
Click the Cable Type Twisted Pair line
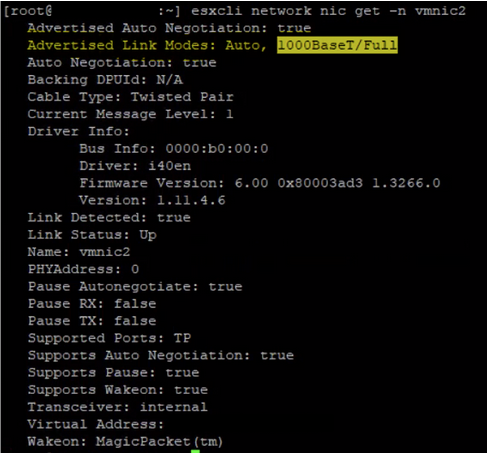click(x=130, y=97)
